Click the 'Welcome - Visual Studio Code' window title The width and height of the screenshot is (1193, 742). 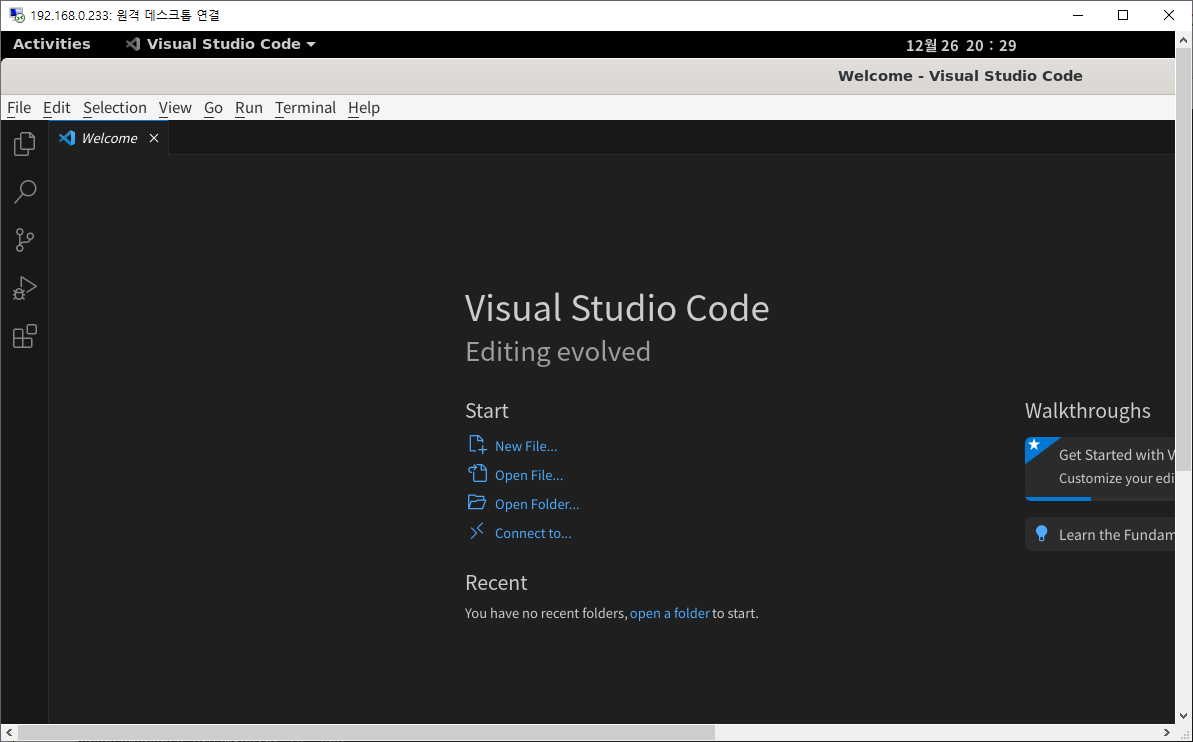tap(960, 76)
